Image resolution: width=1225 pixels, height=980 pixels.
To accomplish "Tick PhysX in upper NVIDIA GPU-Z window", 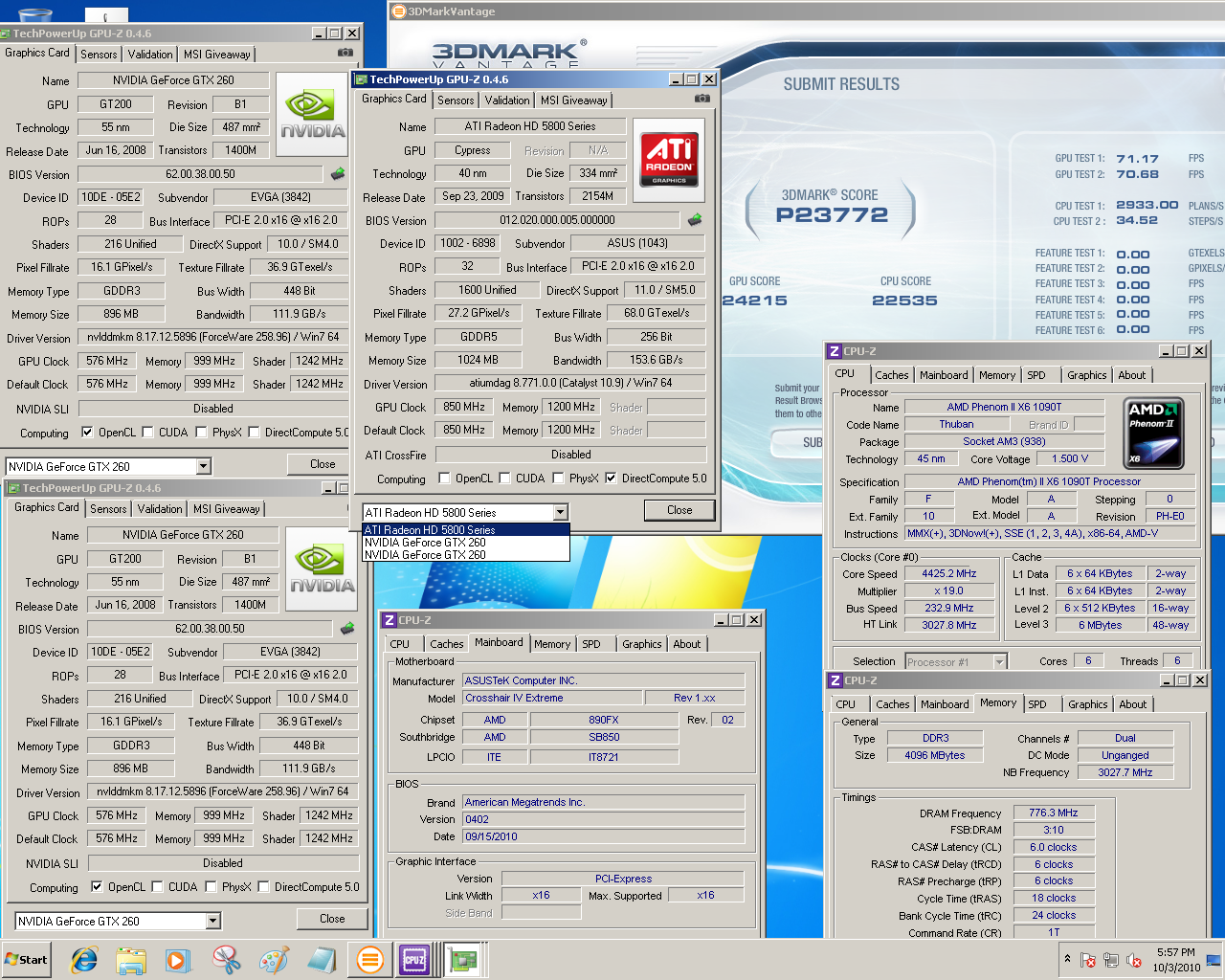I will pyautogui.click(x=201, y=433).
